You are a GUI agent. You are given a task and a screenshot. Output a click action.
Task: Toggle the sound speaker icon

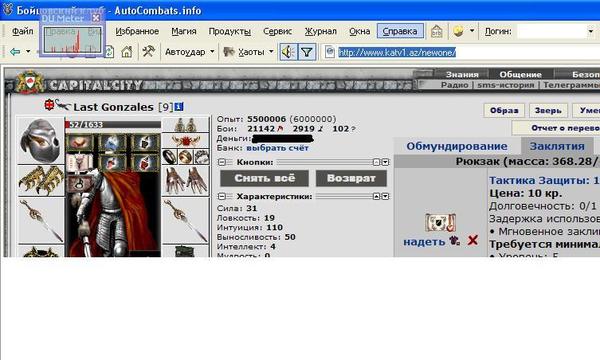click(288, 52)
